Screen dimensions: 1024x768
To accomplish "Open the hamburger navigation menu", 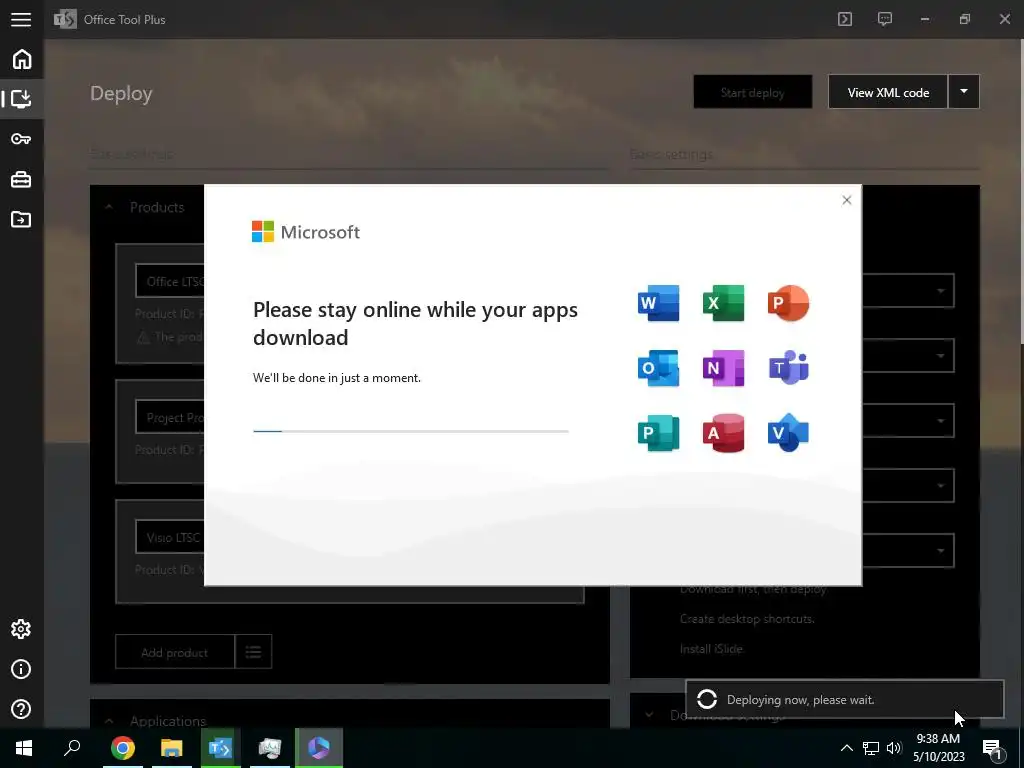I will 21,20.
